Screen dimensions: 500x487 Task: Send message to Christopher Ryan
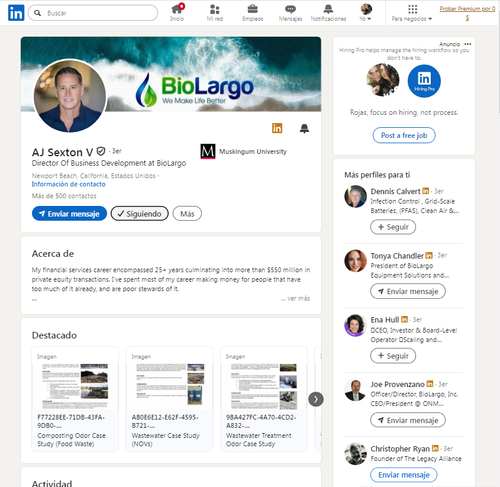pyautogui.click(x=404, y=475)
